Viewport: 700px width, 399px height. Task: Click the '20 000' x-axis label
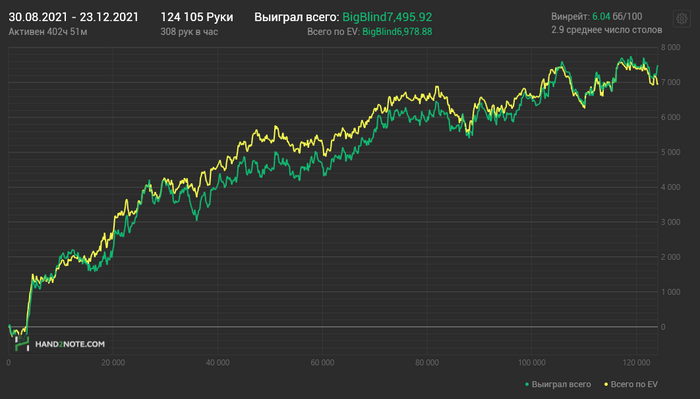point(113,362)
